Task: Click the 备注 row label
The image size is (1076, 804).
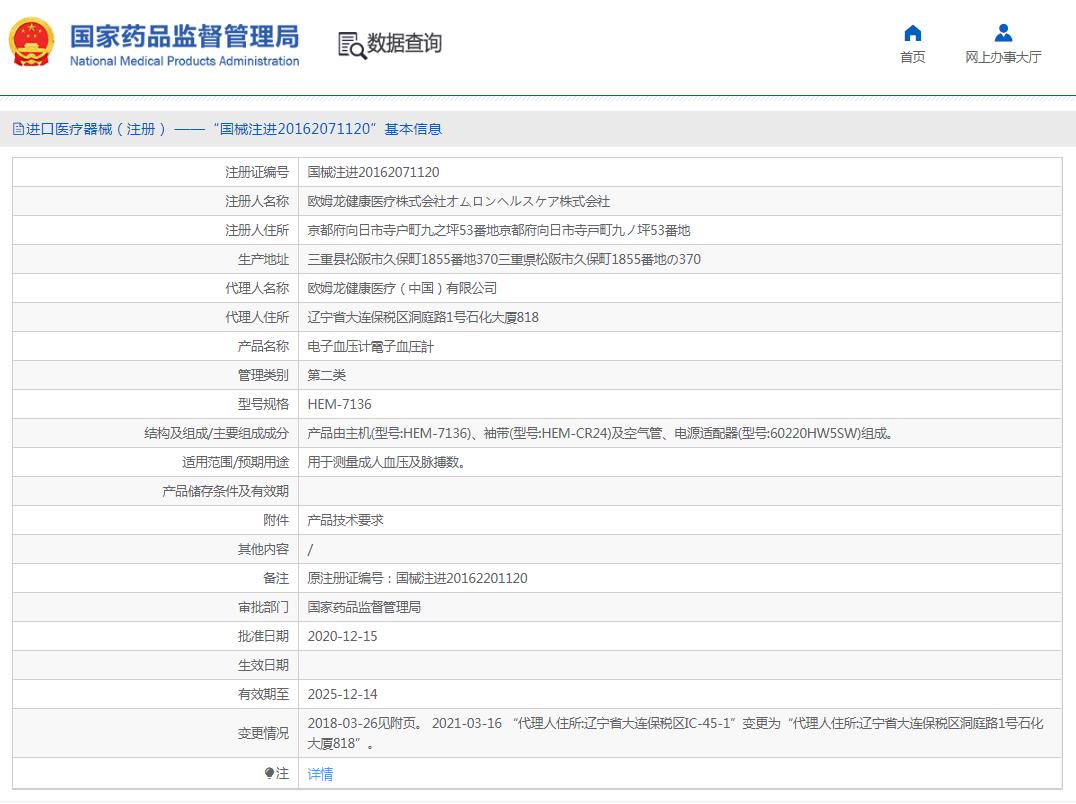Action: (276, 578)
